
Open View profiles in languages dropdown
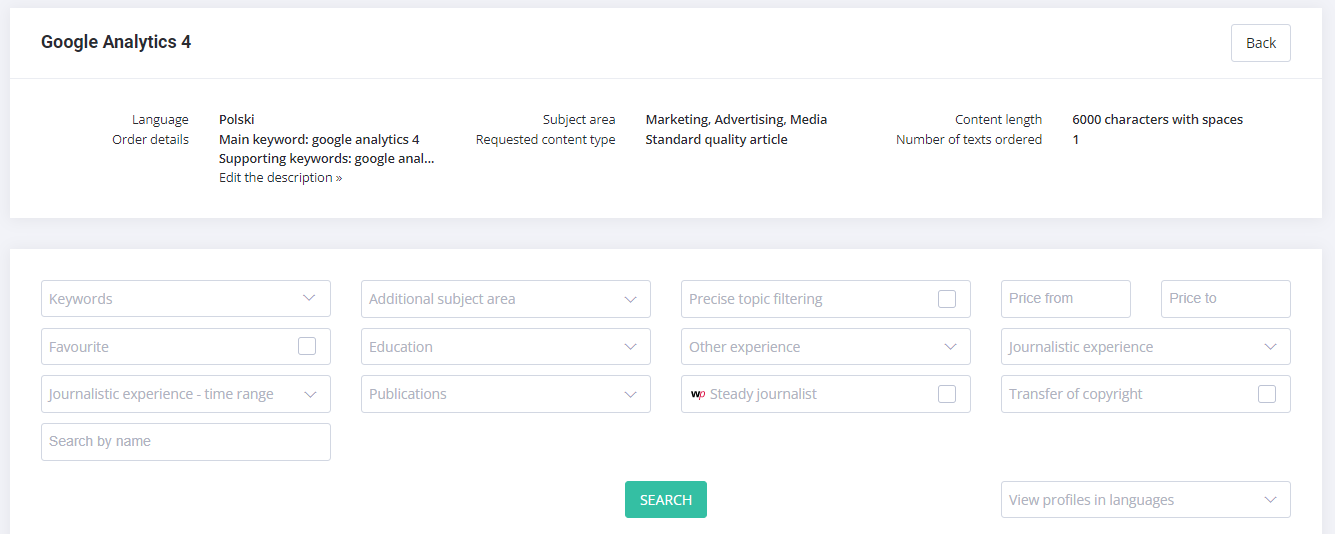[x=1146, y=500]
